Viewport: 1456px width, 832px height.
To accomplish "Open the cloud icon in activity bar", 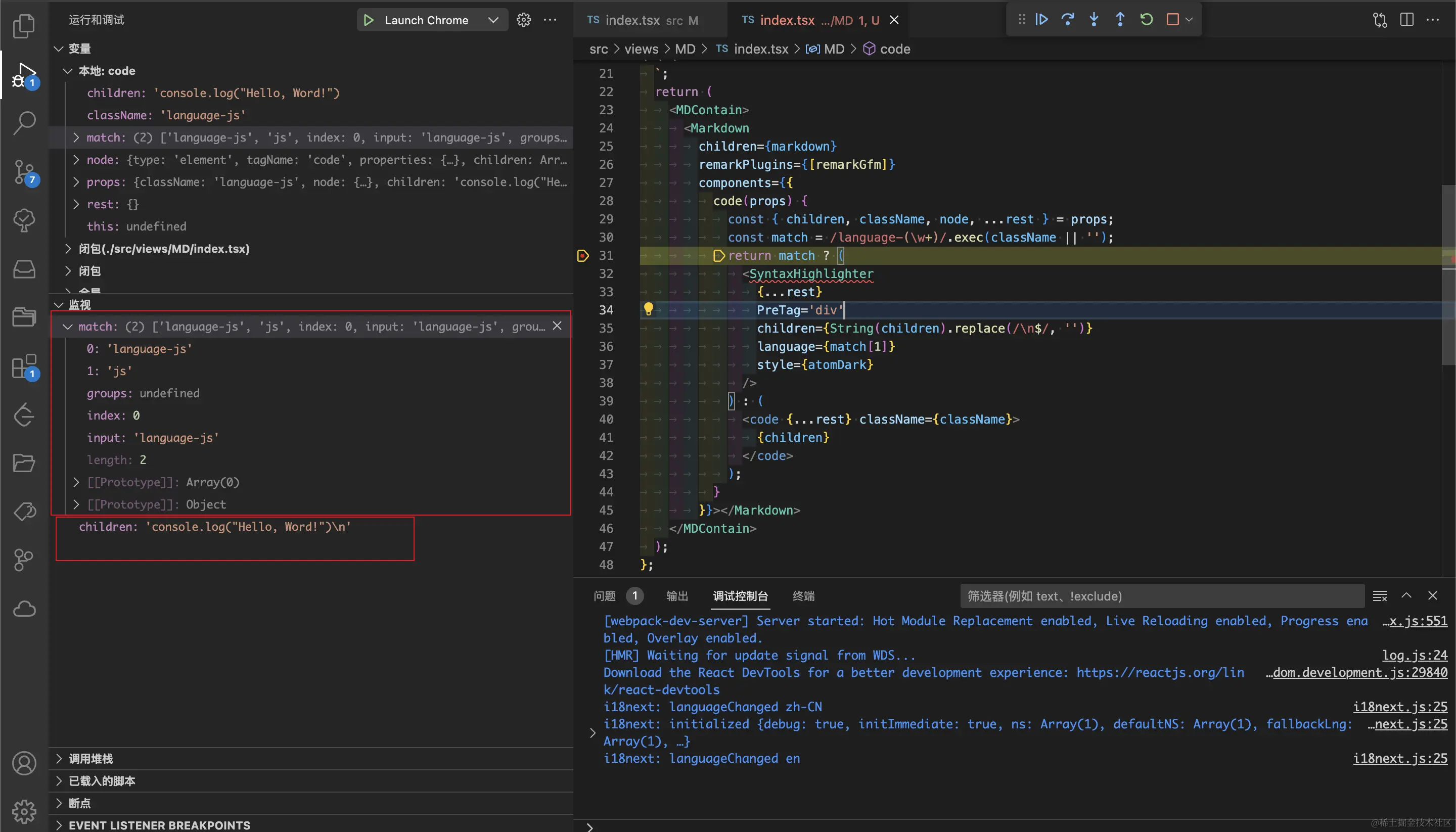I will (x=24, y=608).
